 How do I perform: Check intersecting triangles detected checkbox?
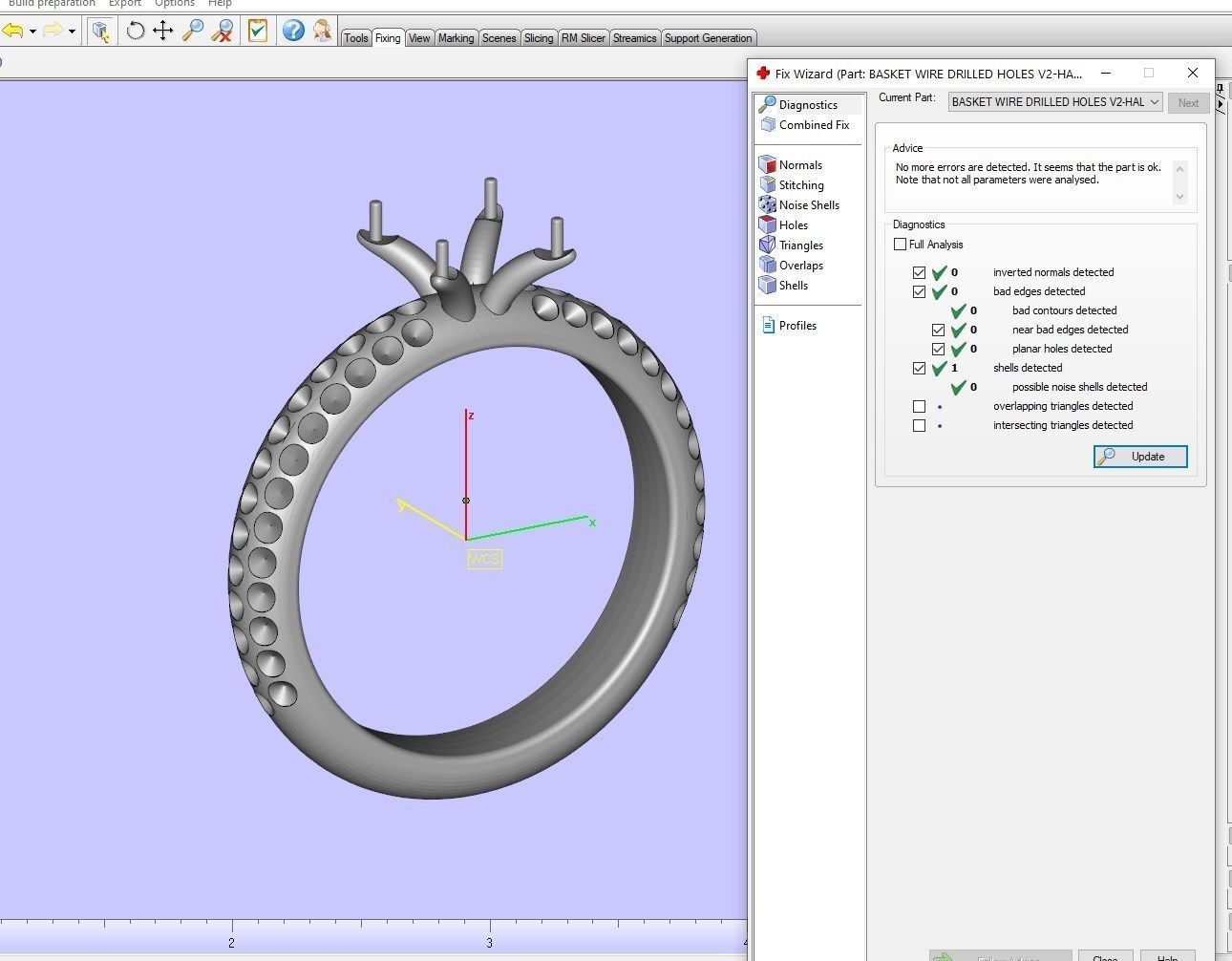tap(919, 425)
